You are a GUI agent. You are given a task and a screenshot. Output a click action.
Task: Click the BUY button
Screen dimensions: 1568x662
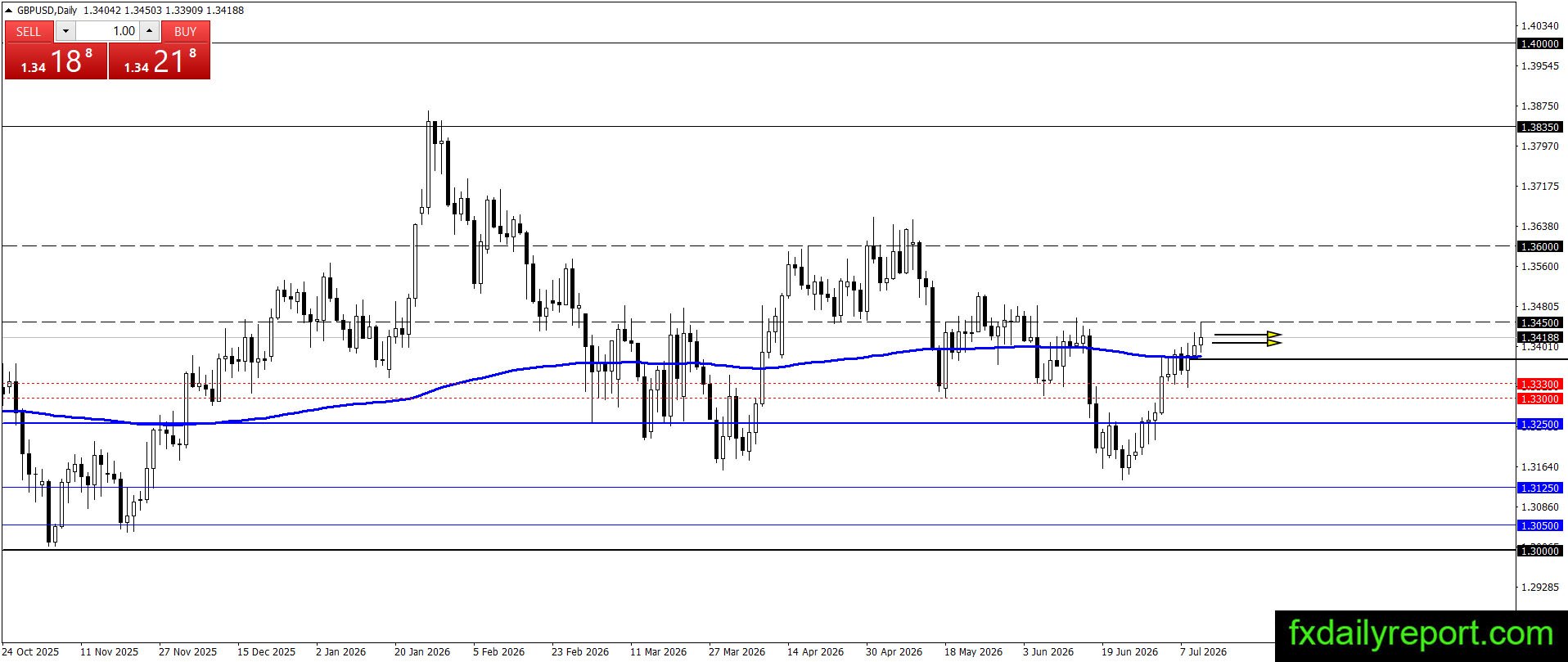[186, 31]
